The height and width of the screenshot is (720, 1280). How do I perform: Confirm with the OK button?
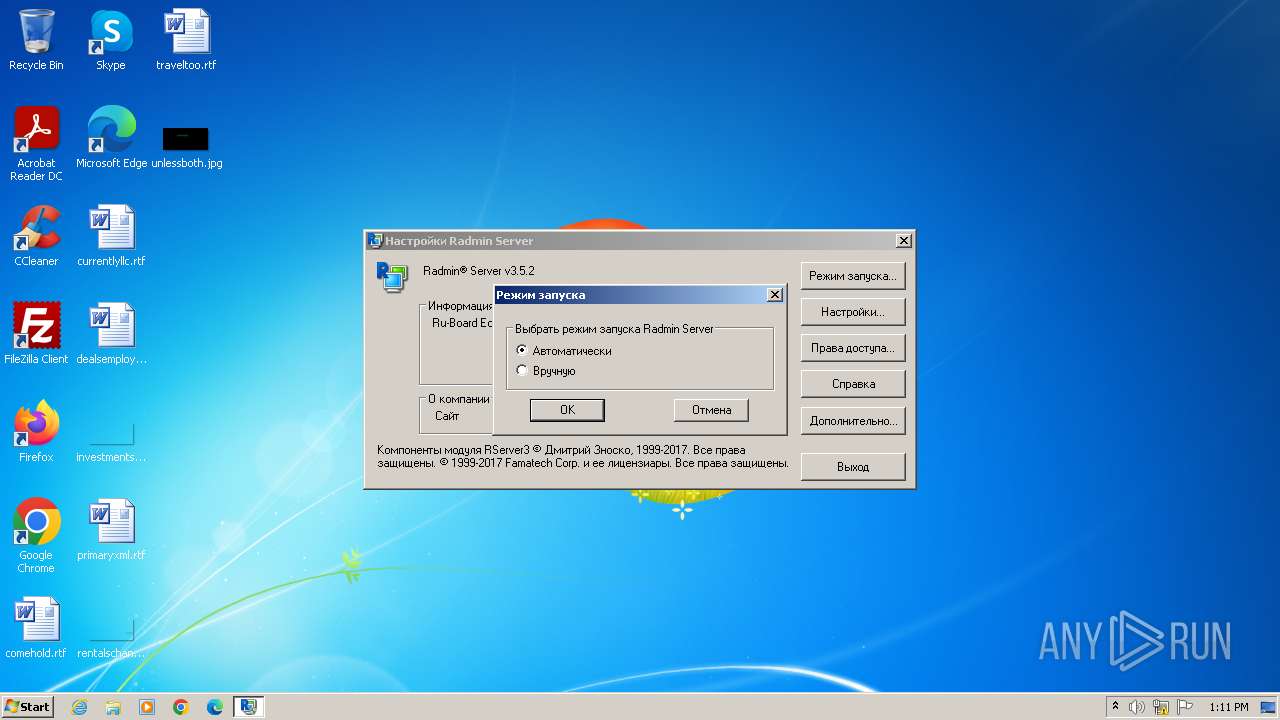pyautogui.click(x=567, y=410)
